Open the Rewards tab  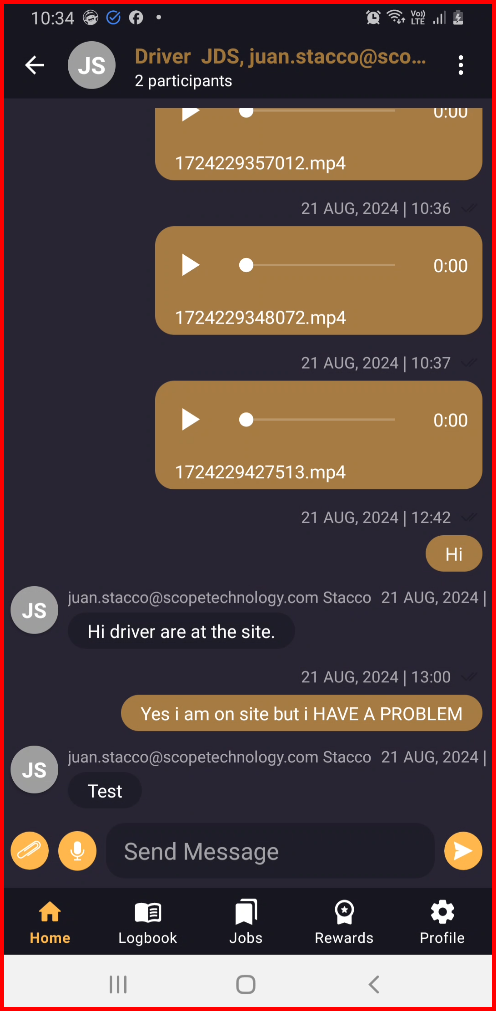(344, 922)
